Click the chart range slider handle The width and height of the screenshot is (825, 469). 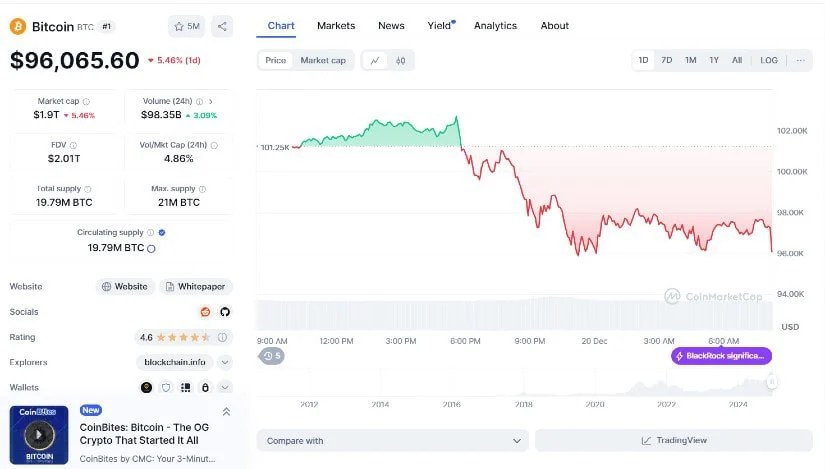772,382
